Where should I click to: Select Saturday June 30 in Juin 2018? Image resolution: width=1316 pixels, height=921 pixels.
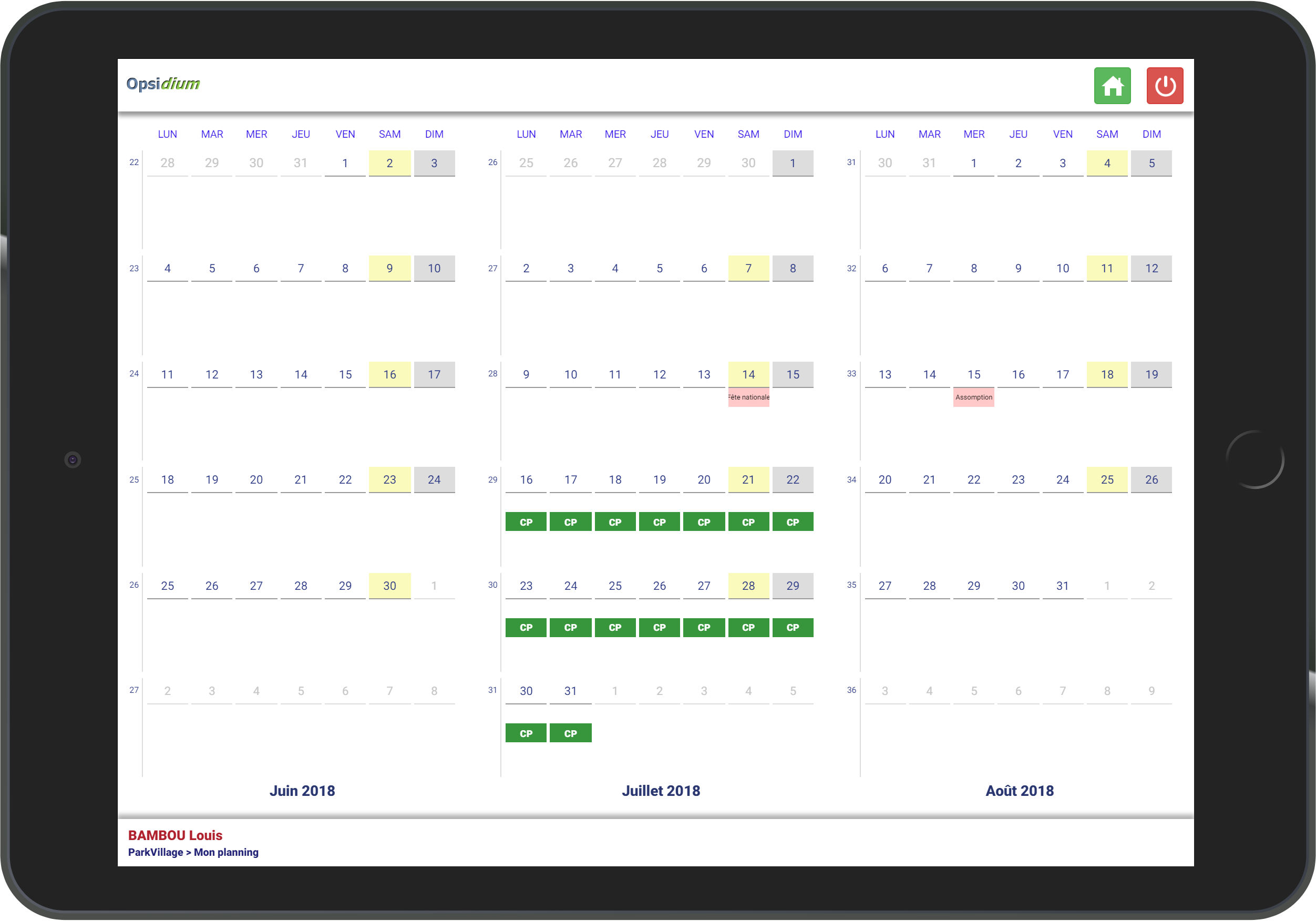coord(390,586)
